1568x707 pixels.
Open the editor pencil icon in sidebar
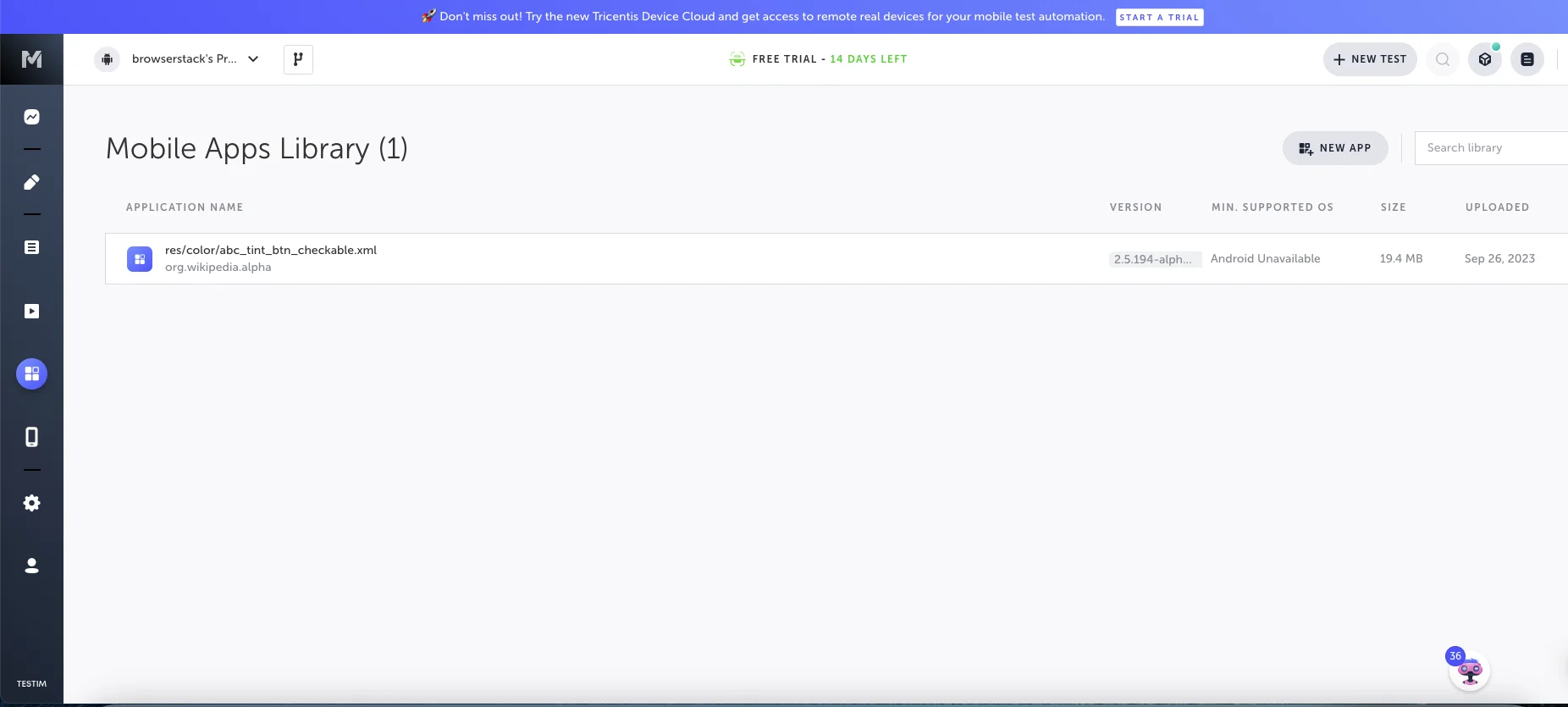tap(31, 182)
